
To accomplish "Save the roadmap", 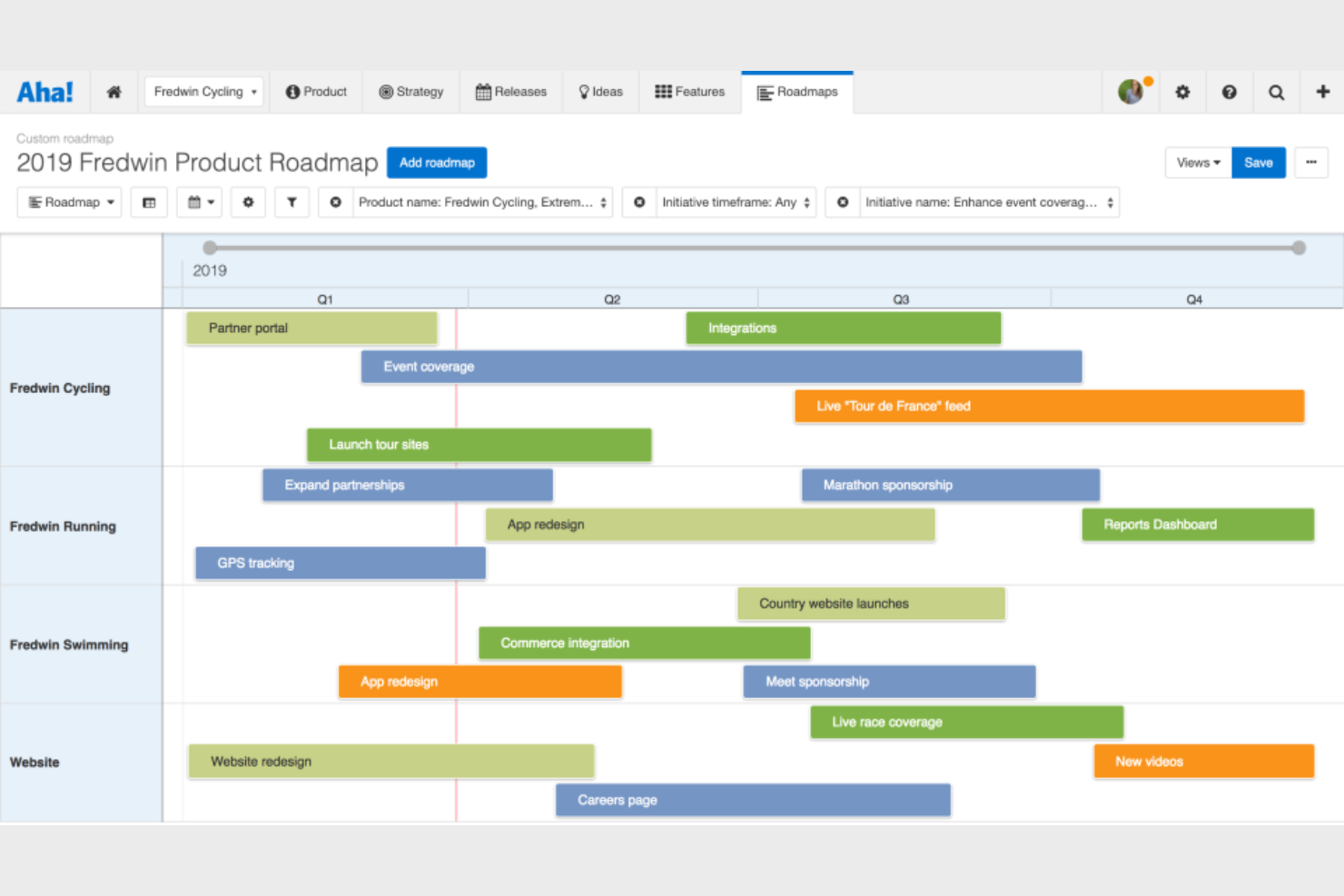I will (x=1259, y=162).
